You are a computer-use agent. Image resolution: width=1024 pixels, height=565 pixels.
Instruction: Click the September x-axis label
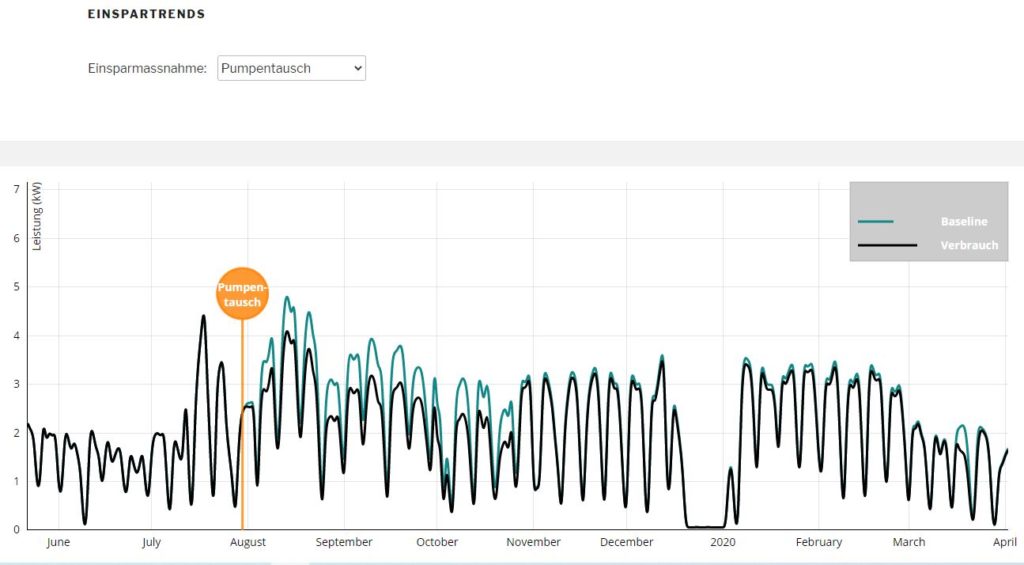pyautogui.click(x=344, y=542)
